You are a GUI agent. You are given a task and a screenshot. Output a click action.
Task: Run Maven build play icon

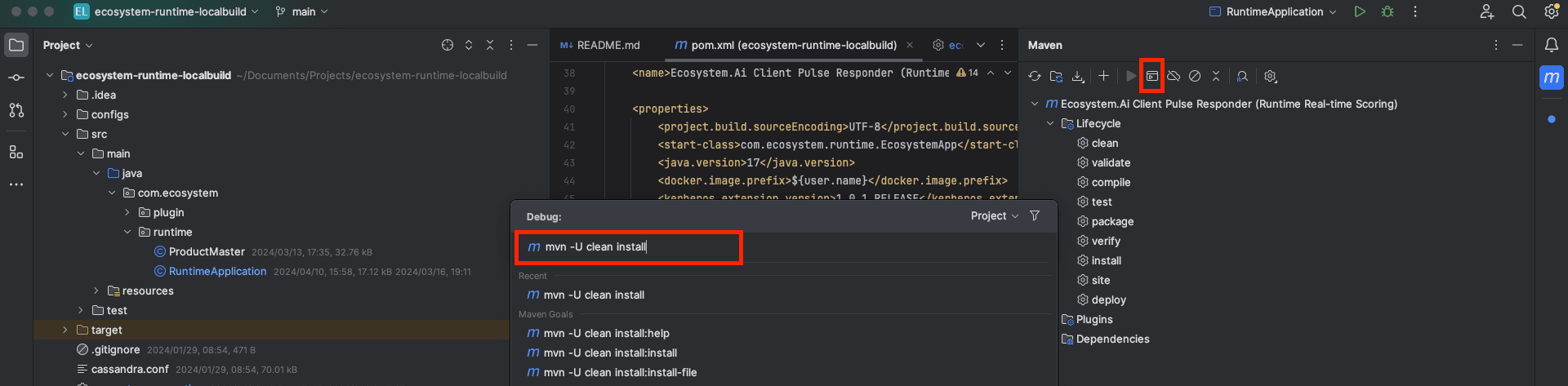[x=1131, y=76]
